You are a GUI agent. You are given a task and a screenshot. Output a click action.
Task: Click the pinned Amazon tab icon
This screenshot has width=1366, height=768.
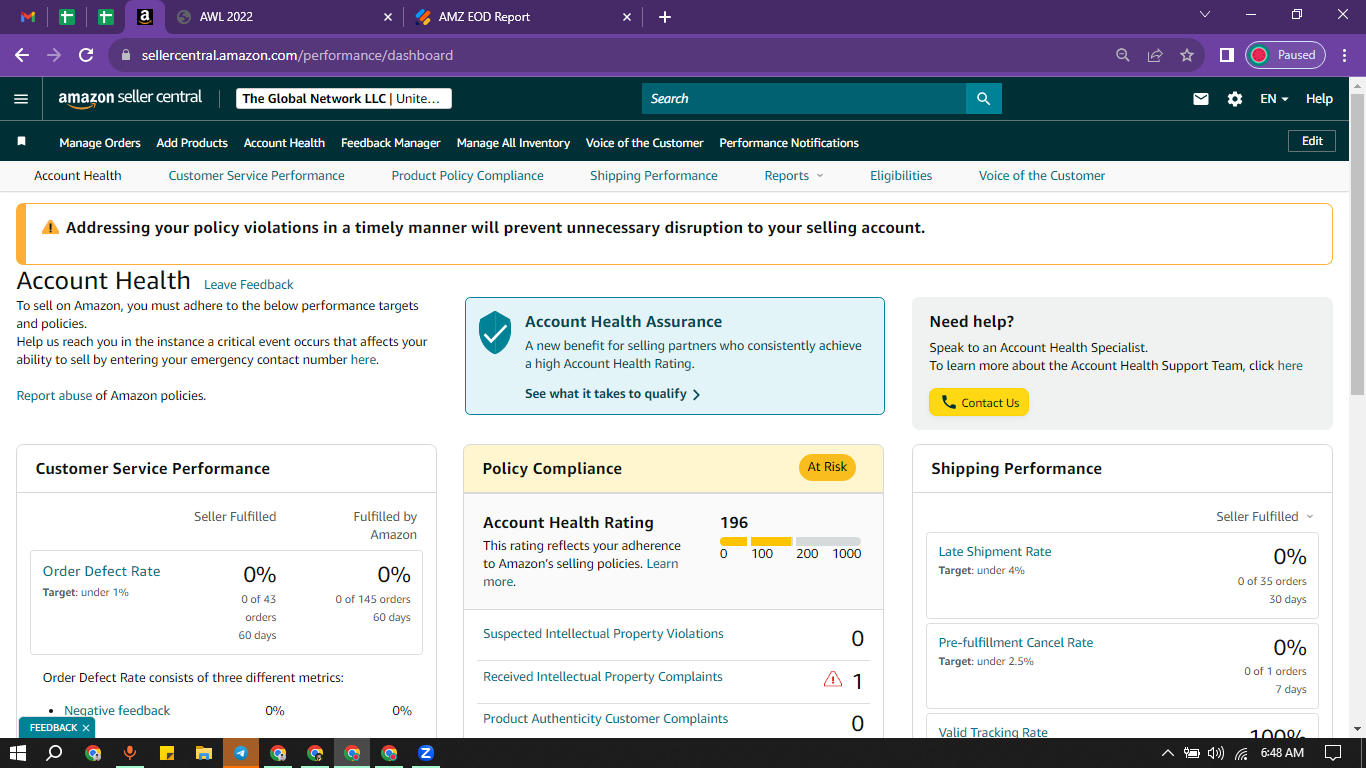point(145,17)
